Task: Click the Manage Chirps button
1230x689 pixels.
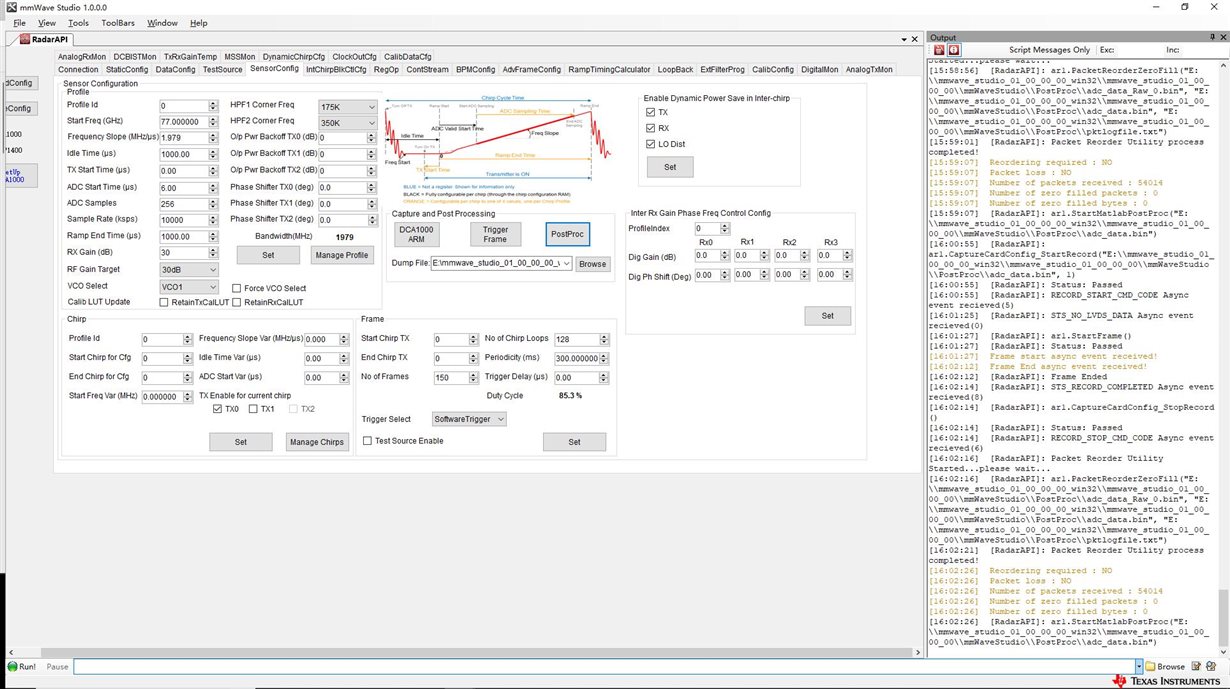Action: click(x=317, y=442)
